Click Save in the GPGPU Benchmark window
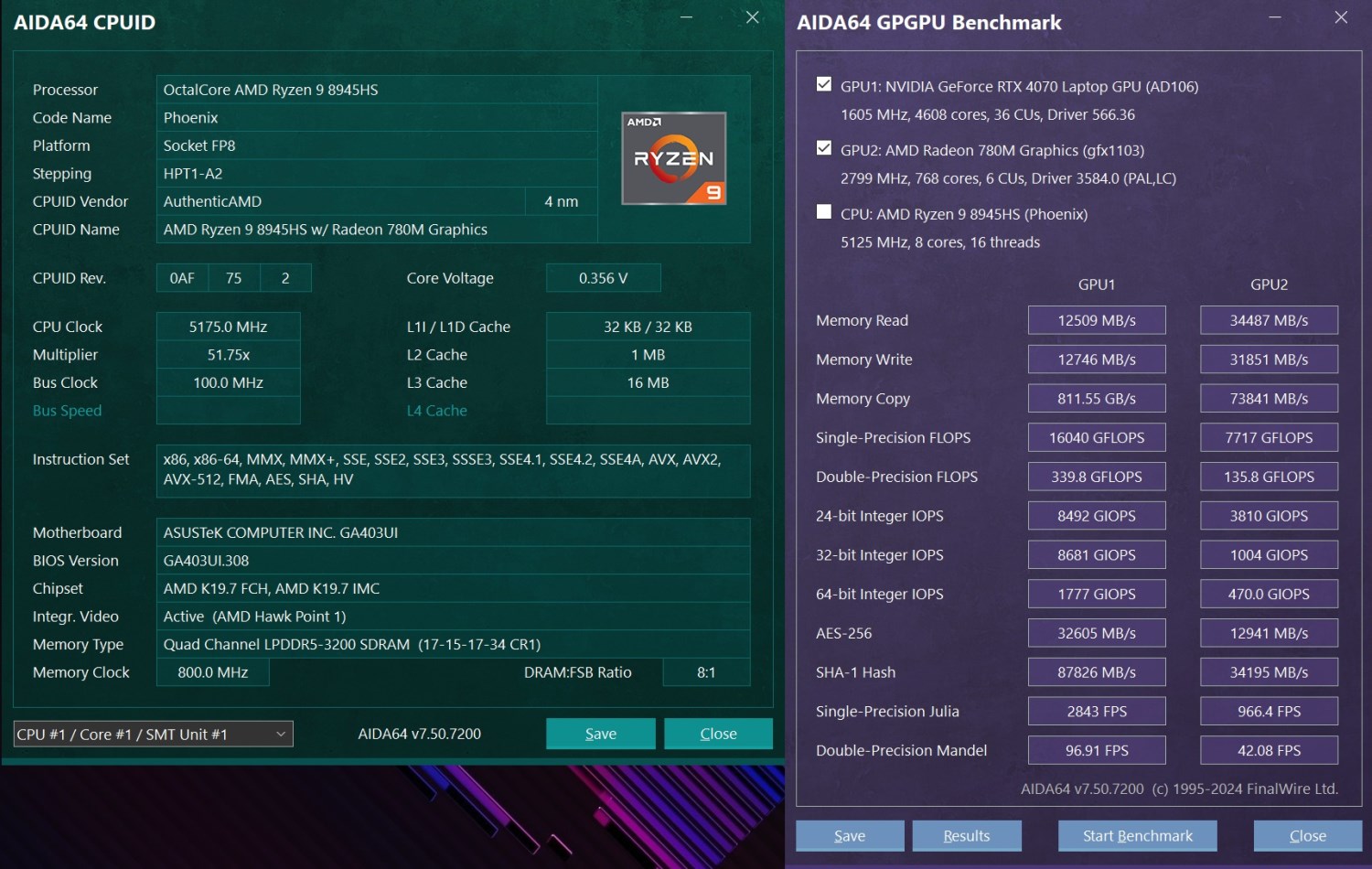The height and width of the screenshot is (869, 1372). tap(849, 835)
